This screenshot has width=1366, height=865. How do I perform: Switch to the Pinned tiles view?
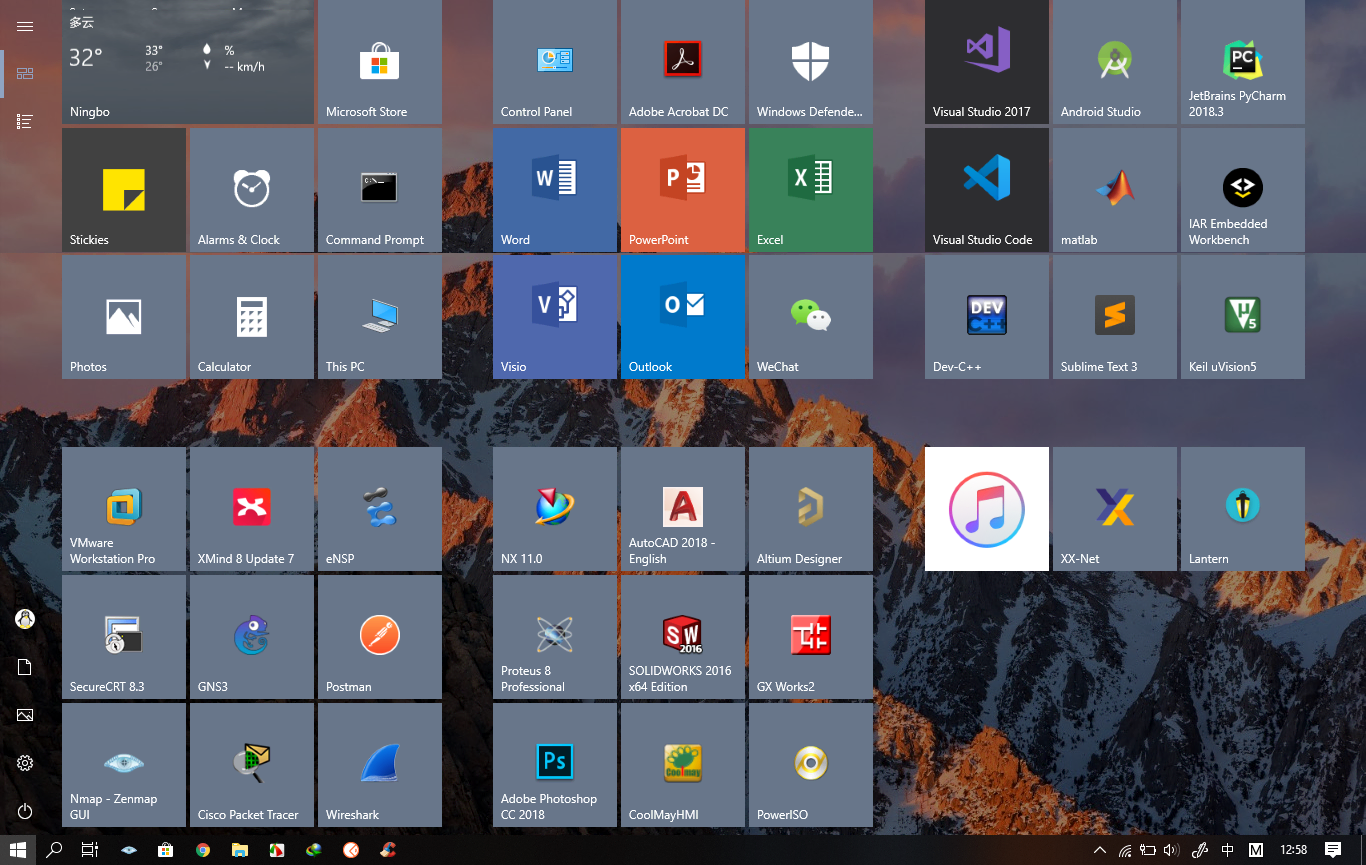pos(25,73)
